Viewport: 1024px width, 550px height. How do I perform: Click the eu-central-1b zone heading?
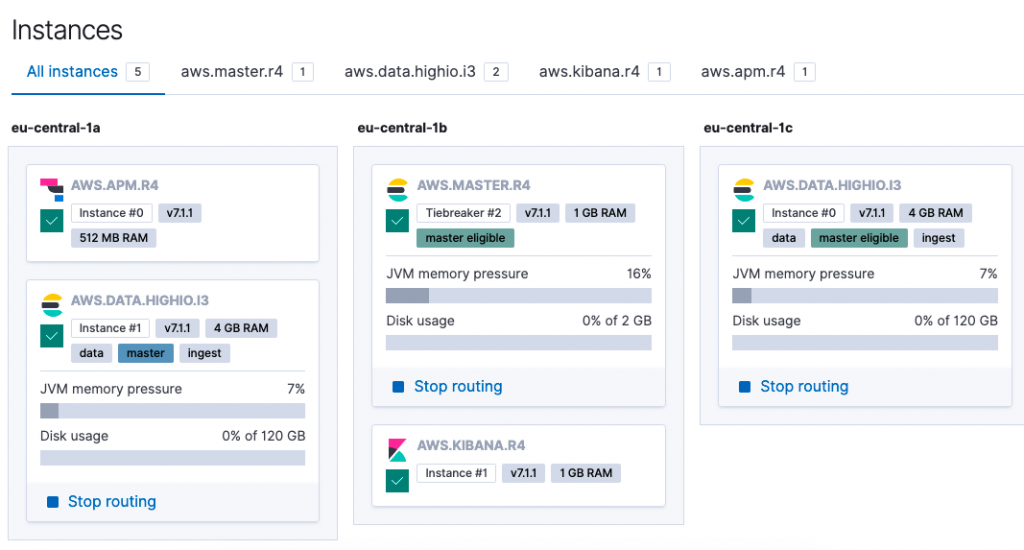click(x=402, y=128)
